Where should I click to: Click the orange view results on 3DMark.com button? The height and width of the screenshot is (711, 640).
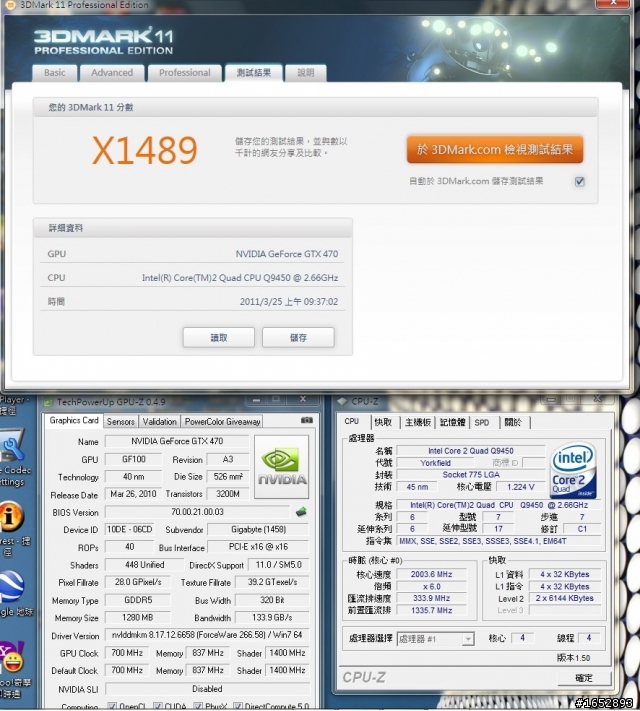495,149
